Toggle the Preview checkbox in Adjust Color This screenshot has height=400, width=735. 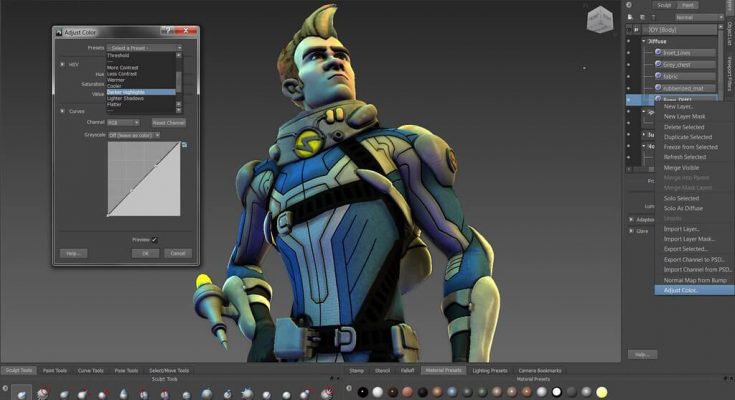[154, 240]
